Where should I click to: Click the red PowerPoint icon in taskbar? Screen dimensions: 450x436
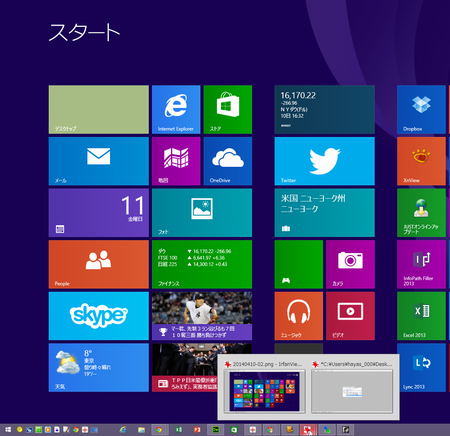tap(197, 430)
